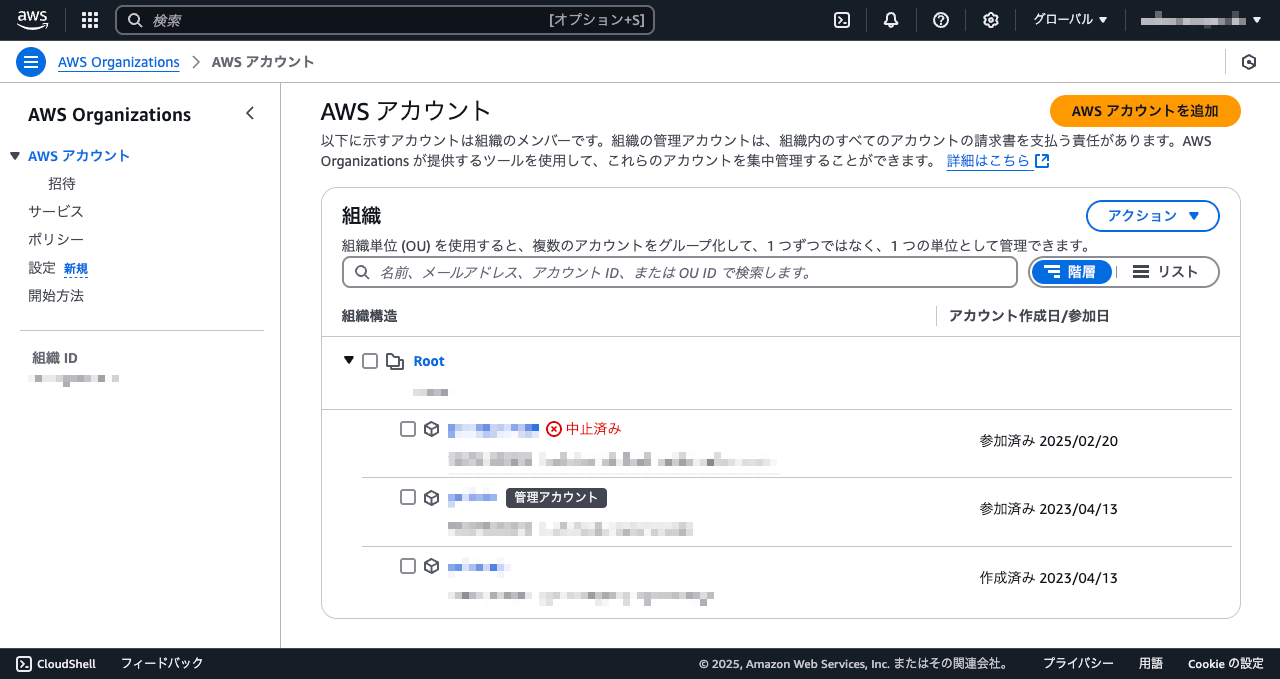Open 設定 in the sidebar

[42, 268]
